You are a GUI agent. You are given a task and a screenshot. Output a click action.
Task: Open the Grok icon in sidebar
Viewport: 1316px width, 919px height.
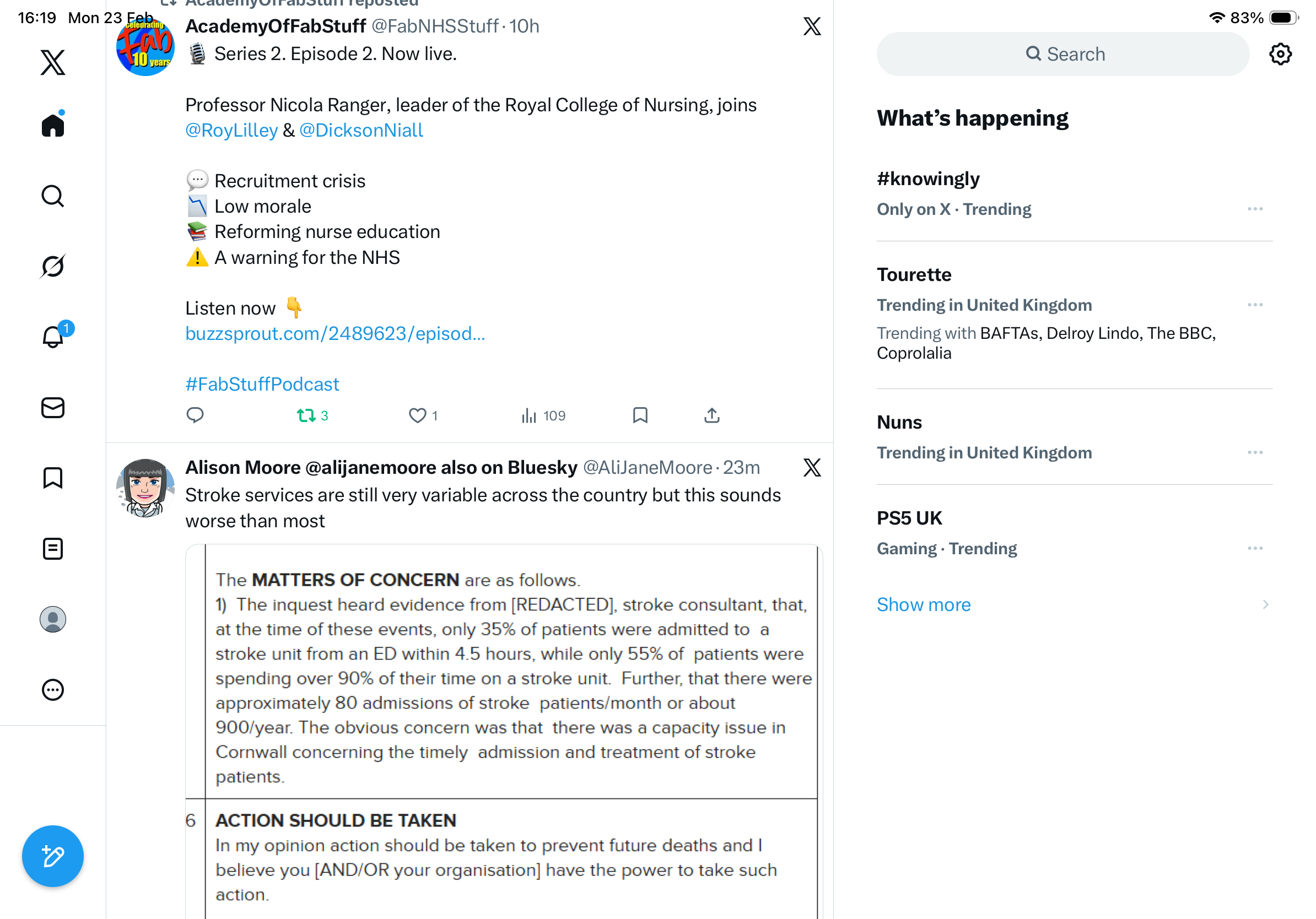[x=53, y=266]
